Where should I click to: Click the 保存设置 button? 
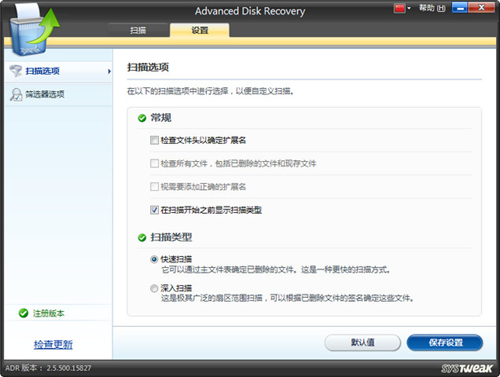445,343
